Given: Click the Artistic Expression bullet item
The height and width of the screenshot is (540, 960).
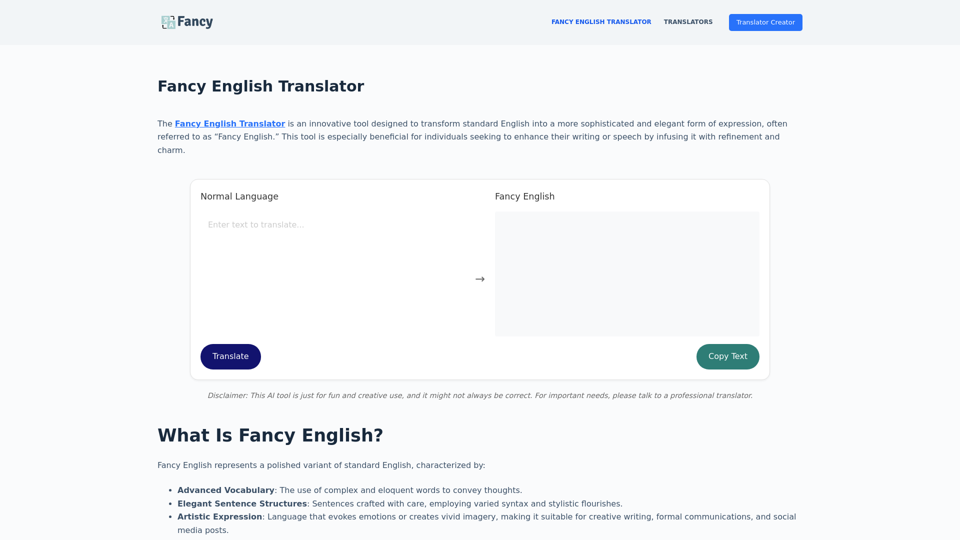Looking at the screenshot, I should pyautogui.click(x=486, y=517).
